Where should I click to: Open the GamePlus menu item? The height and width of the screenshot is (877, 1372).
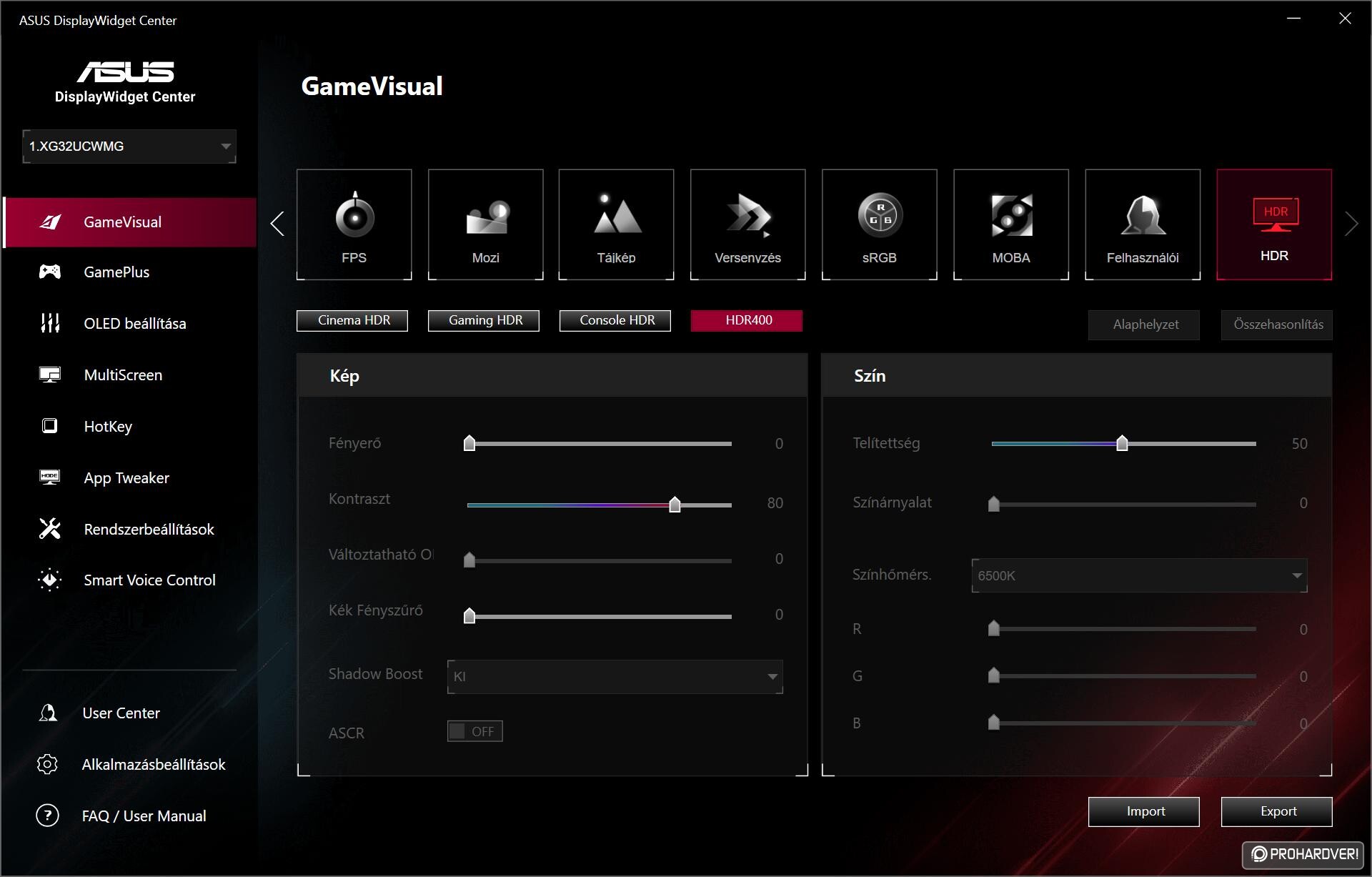point(129,272)
